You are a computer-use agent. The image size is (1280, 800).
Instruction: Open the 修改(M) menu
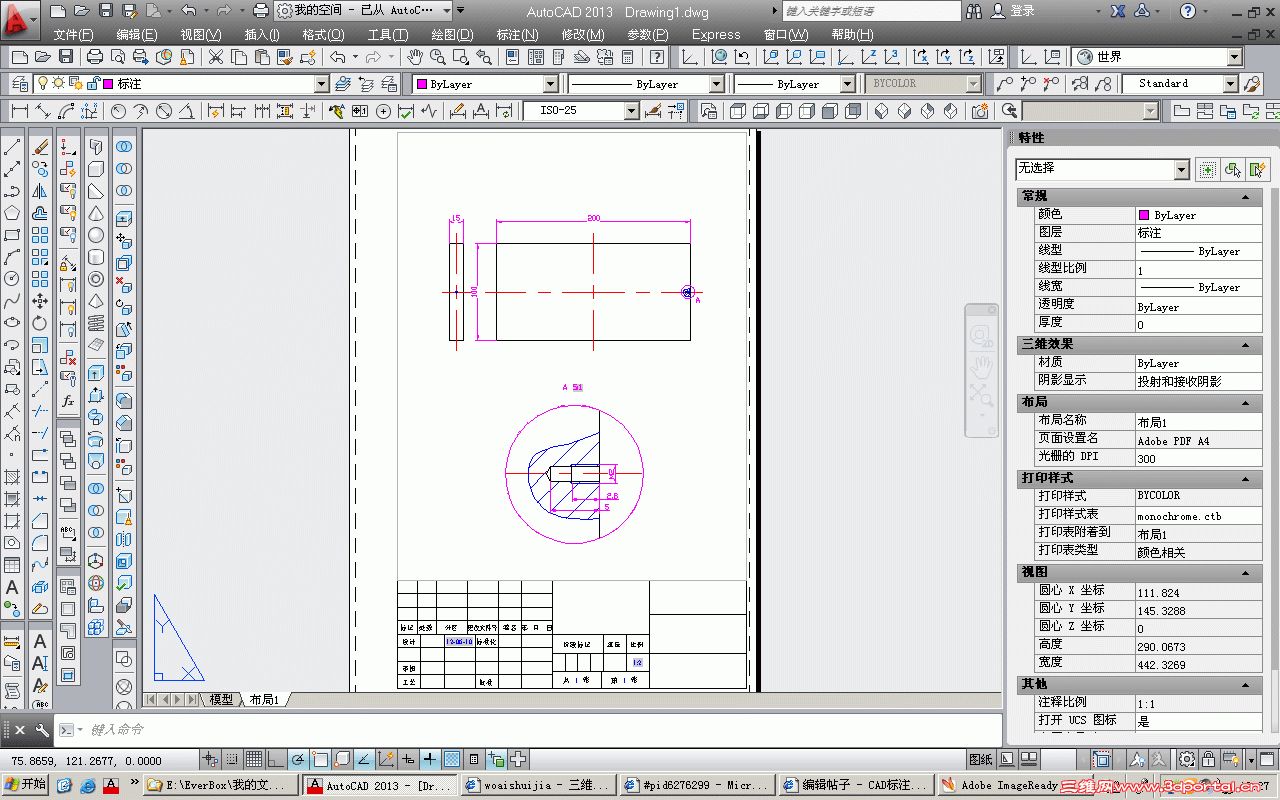582,34
